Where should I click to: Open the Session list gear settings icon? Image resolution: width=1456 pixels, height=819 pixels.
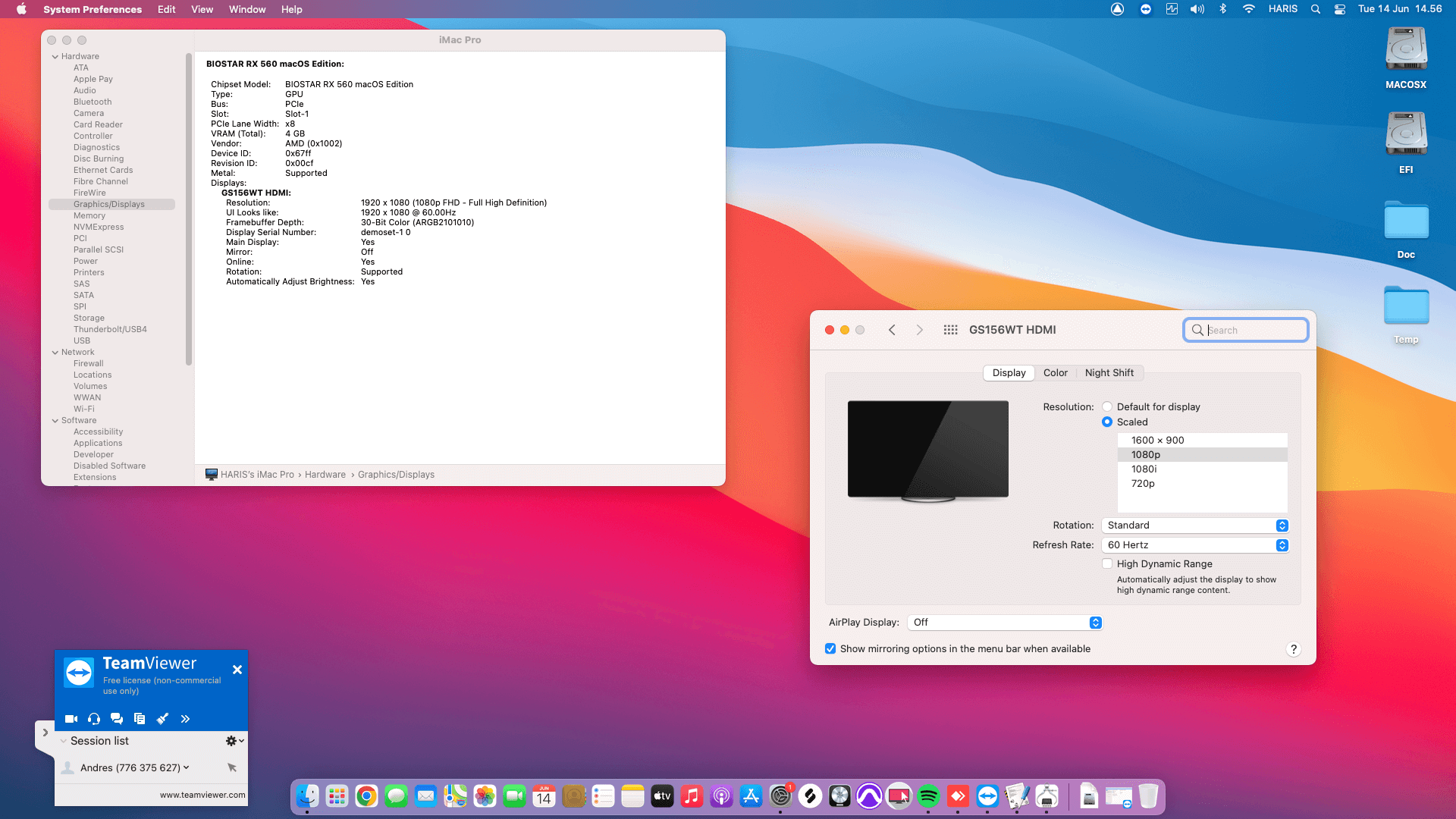(x=230, y=741)
